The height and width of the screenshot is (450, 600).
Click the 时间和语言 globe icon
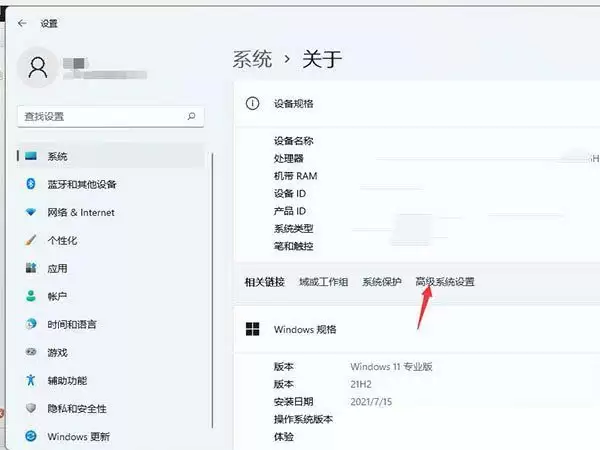click(31, 324)
